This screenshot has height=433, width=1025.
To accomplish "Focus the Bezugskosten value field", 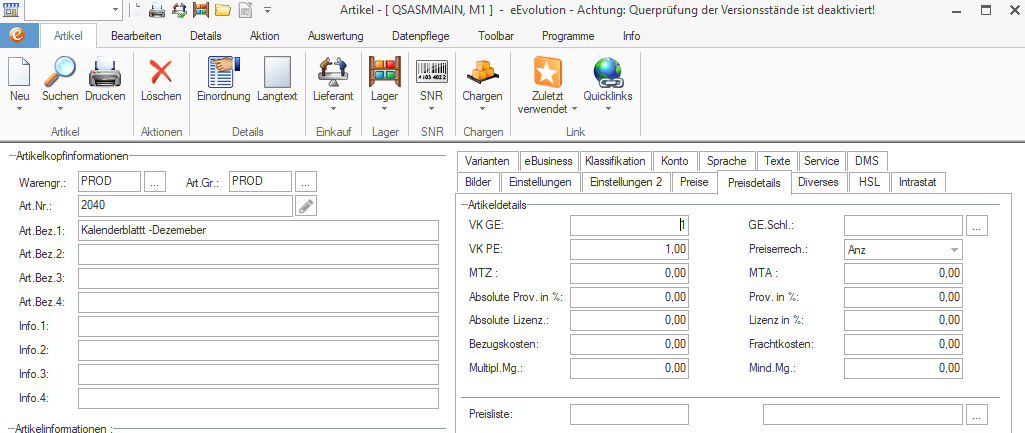I will point(630,345).
